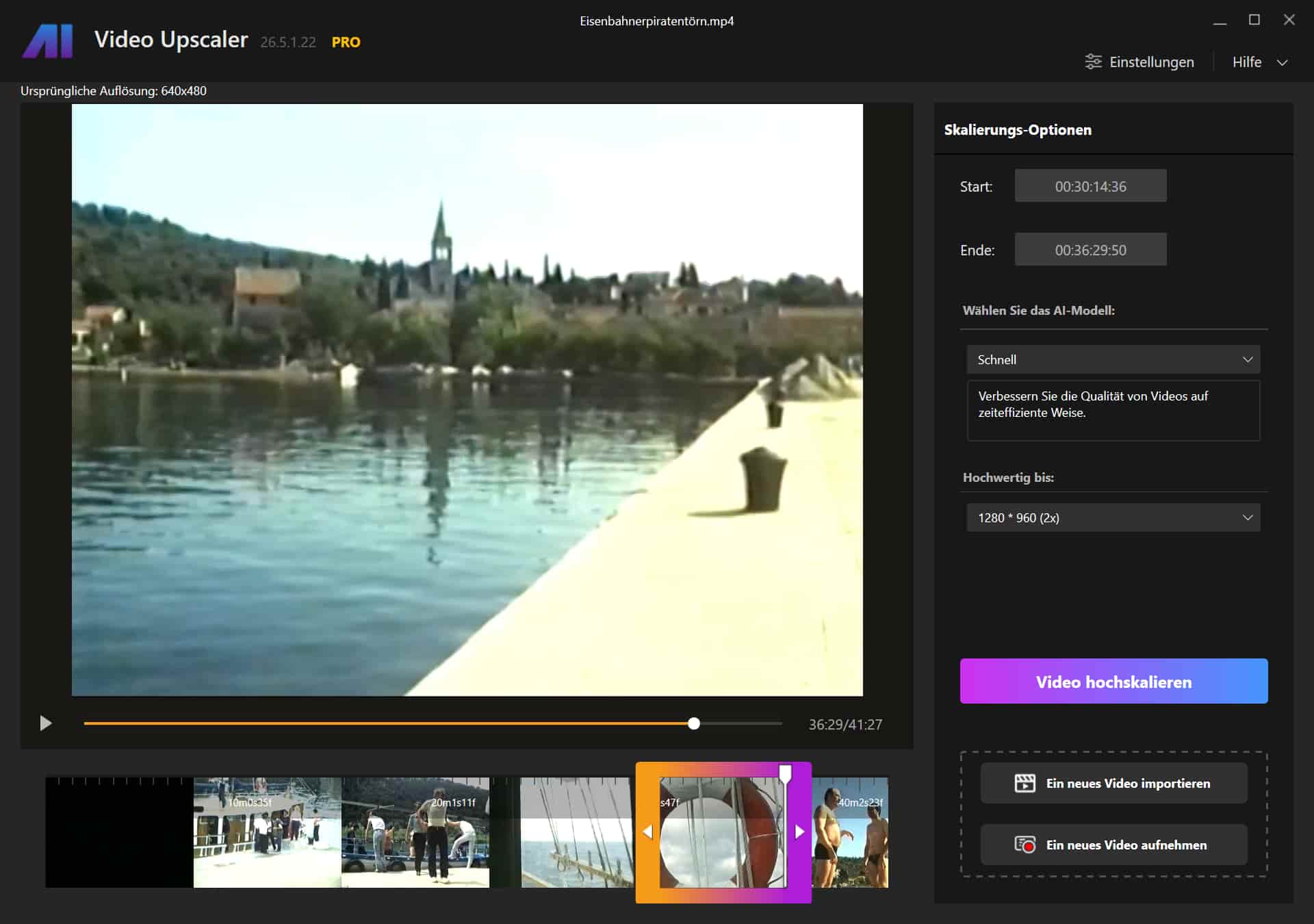This screenshot has width=1314, height=924.
Task: Click the Video hochskalieren button
Action: pyautogui.click(x=1113, y=681)
